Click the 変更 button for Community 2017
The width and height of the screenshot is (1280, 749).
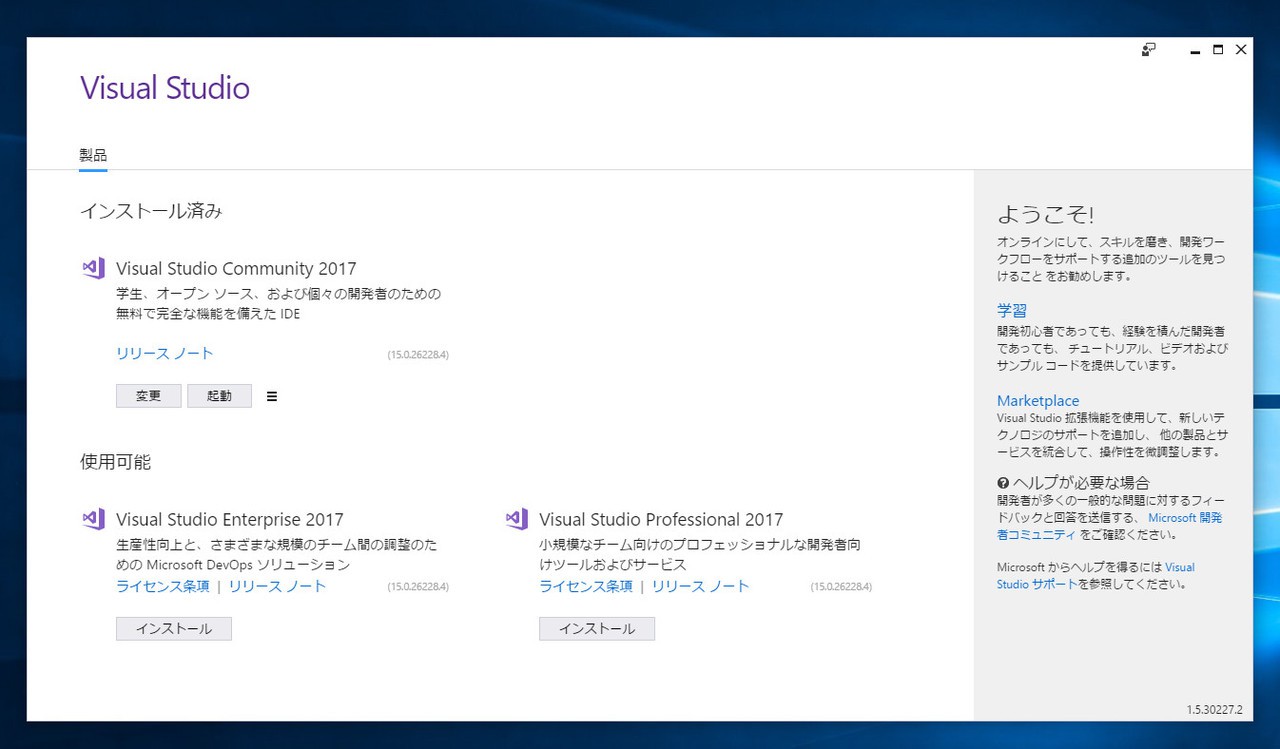pos(149,396)
